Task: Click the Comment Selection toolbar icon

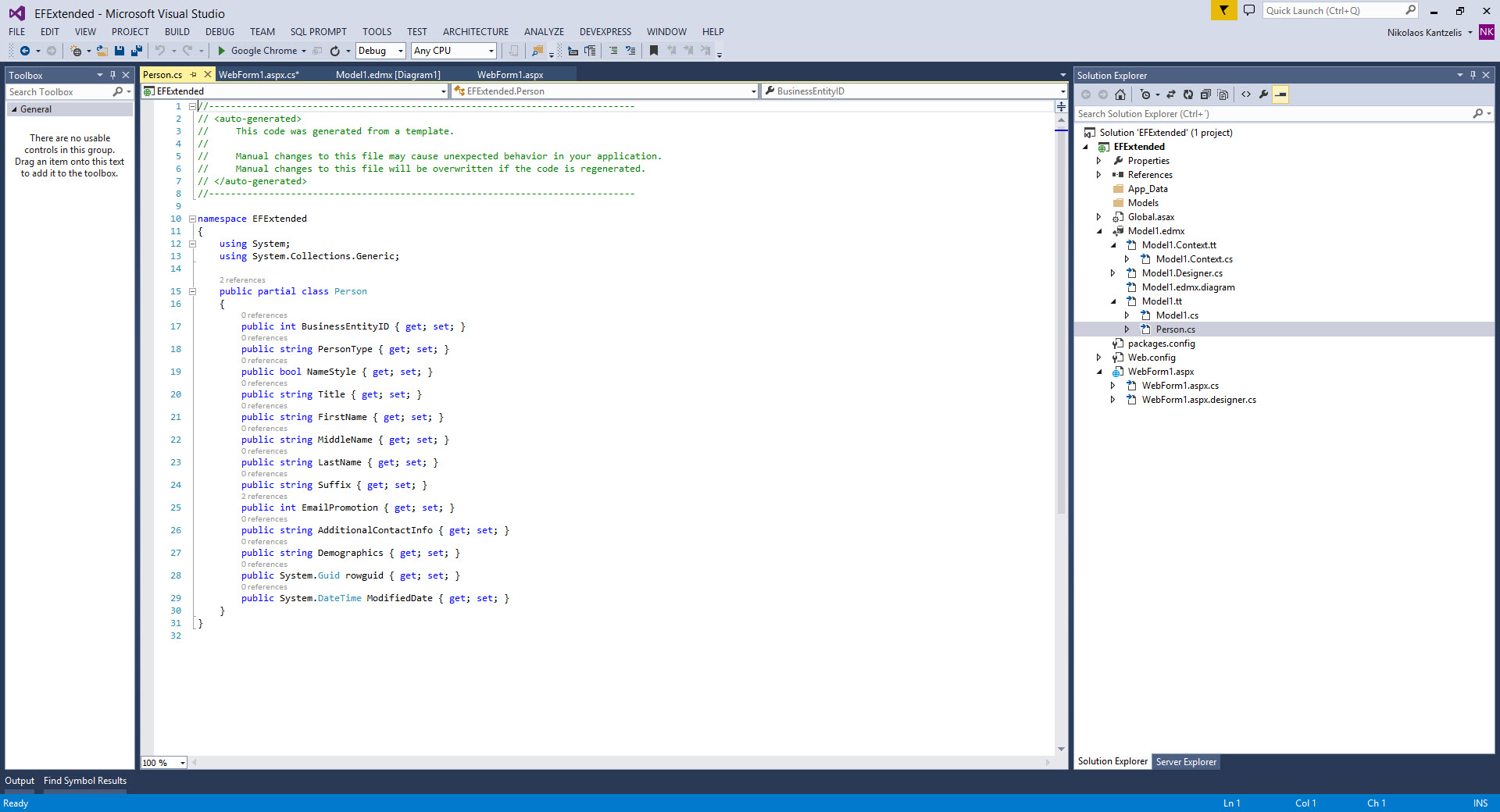Action: (613, 51)
